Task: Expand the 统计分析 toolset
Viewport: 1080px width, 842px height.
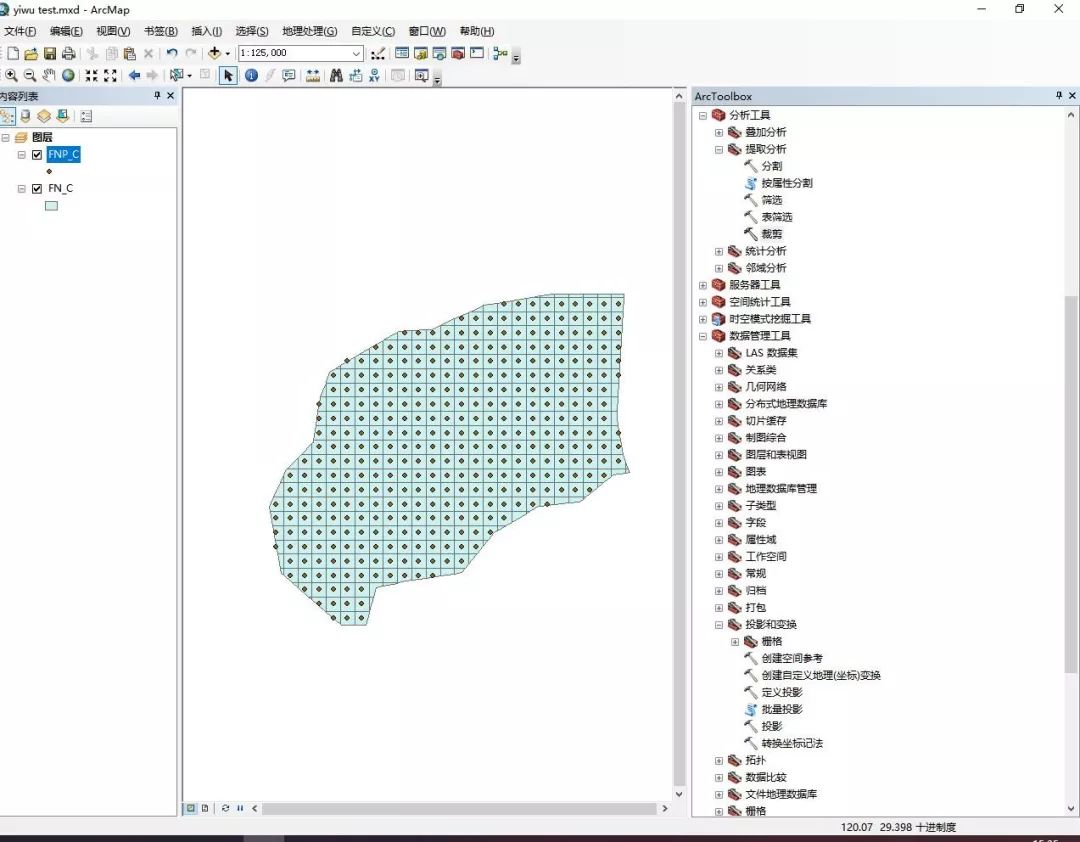Action: pyautogui.click(x=718, y=251)
